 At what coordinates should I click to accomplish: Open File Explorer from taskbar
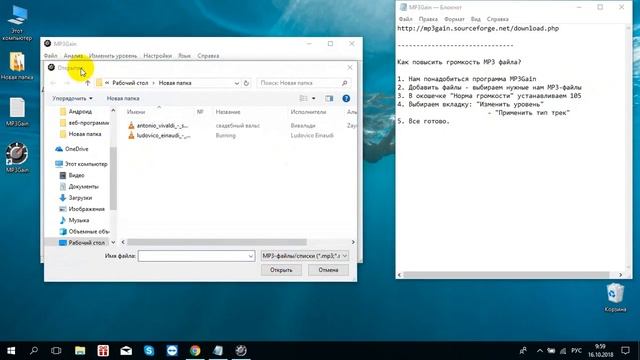click(80, 351)
